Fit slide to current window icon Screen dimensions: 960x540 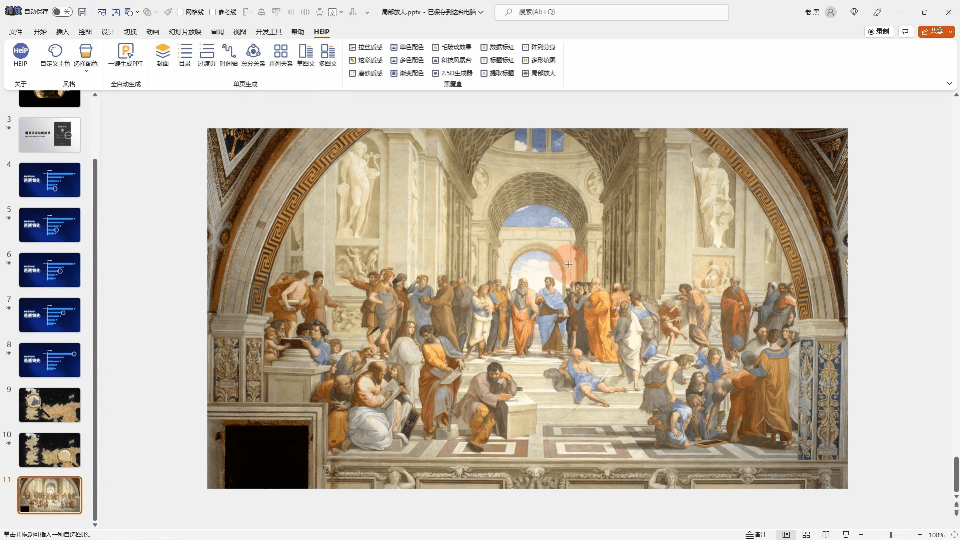pos(954,534)
